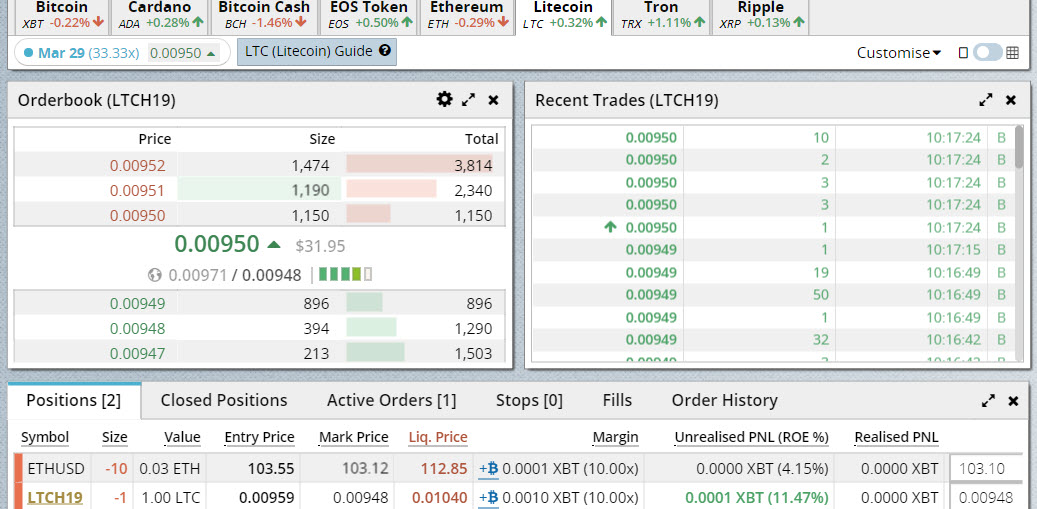This screenshot has height=509, width=1037.
Task: Open the Closed Positions tab
Action: (x=224, y=401)
